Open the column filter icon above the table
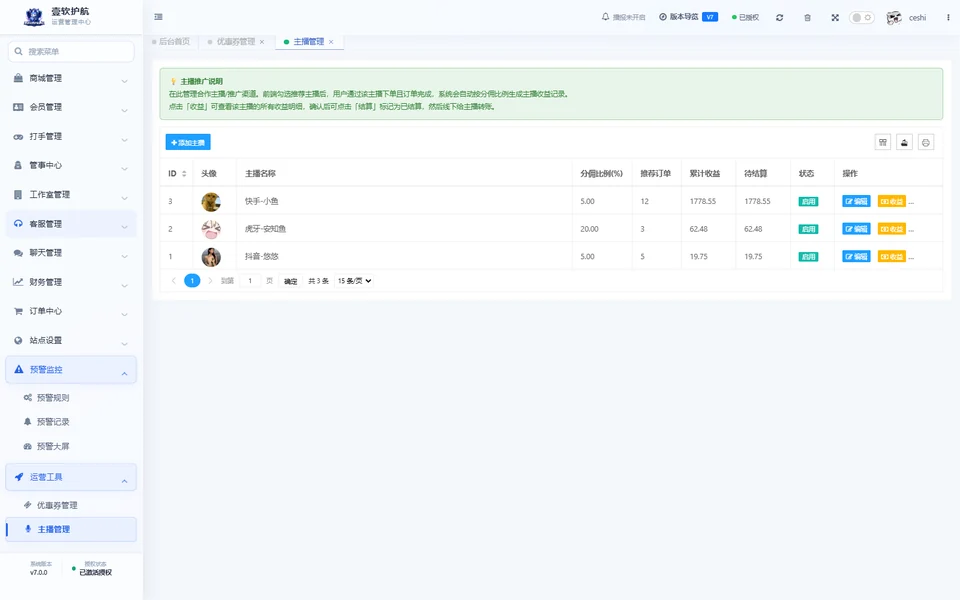 click(883, 143)
